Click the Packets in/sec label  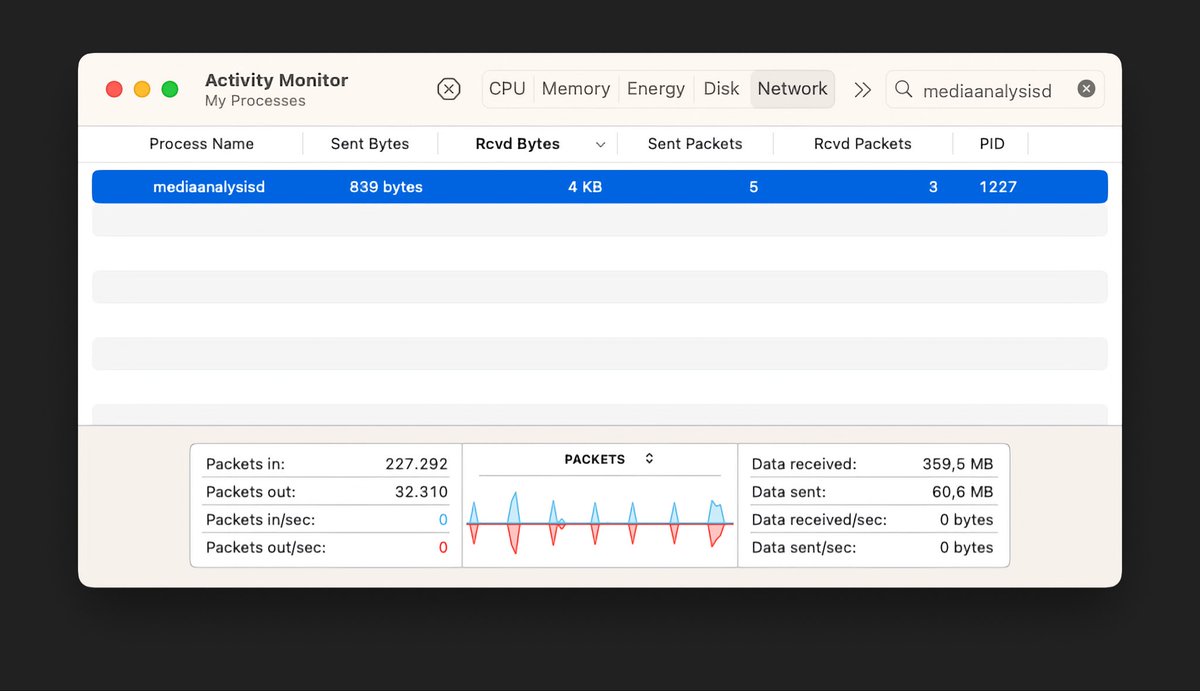pos(260,520)
